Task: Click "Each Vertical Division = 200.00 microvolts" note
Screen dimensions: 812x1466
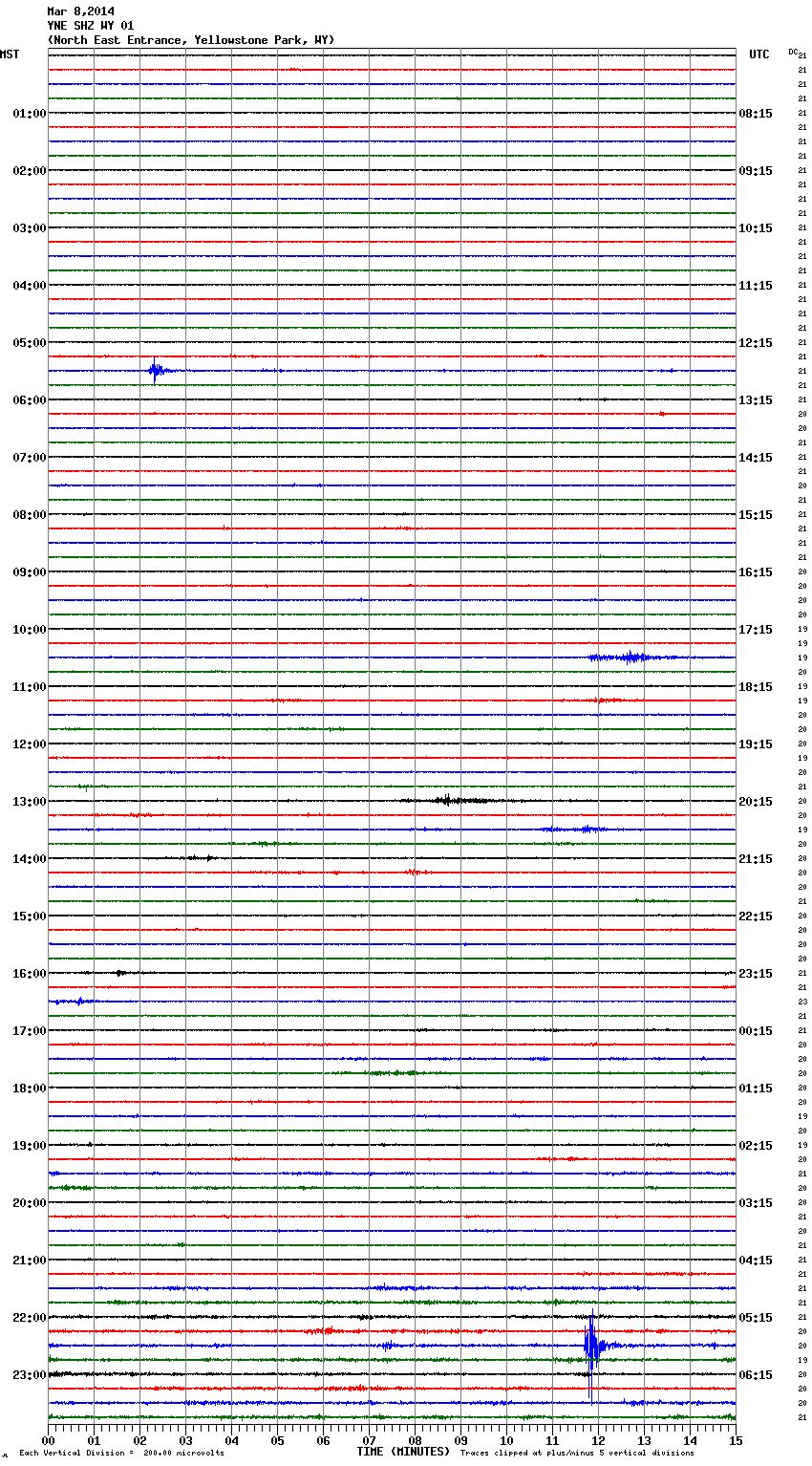Action: point(121,1453)
